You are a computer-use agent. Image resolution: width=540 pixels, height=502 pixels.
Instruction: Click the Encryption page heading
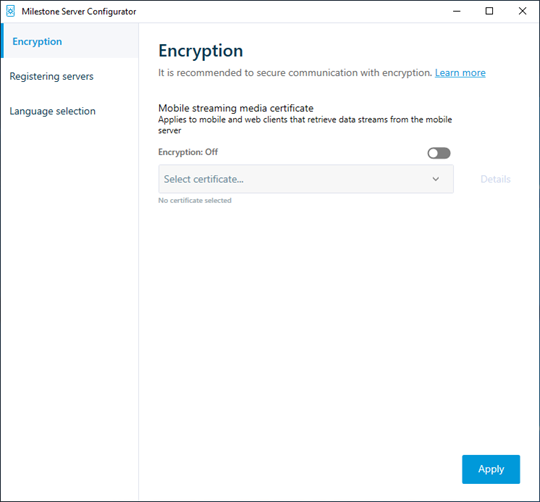coord(200,51)
